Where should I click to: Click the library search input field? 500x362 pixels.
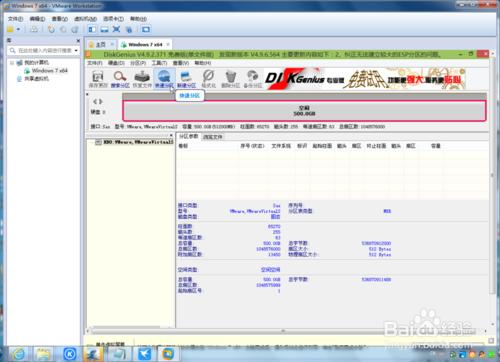pos(44,50)
